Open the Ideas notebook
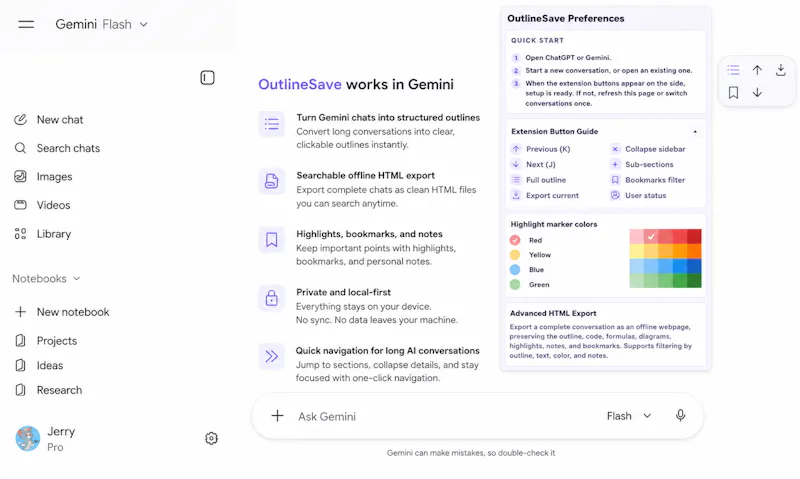This screenshot has height=479, width=800. click(39, 365)
